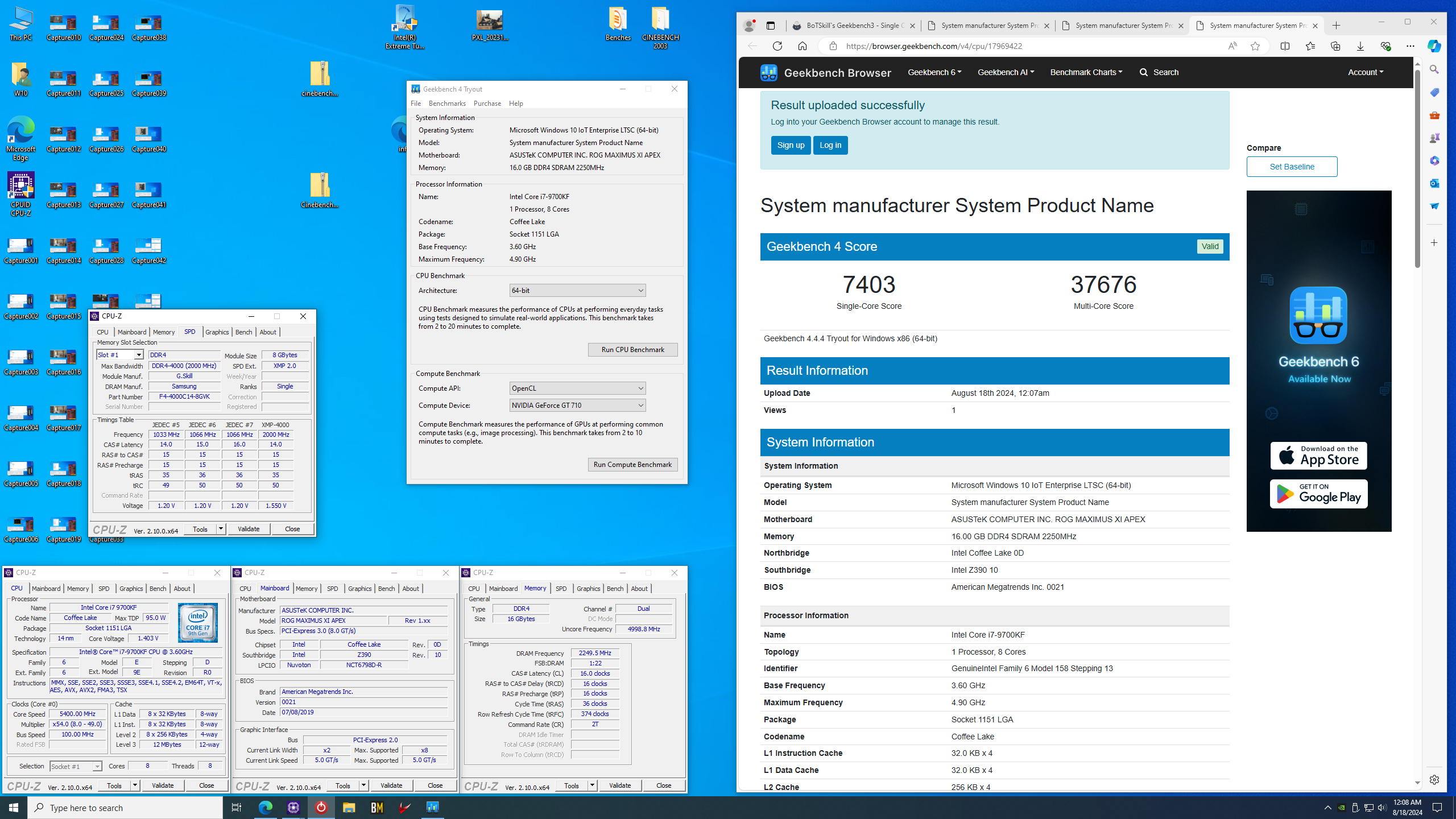The image size is (1456, 819).
Task: Open the Geekbench 4 Help menu
Action: 516,104
